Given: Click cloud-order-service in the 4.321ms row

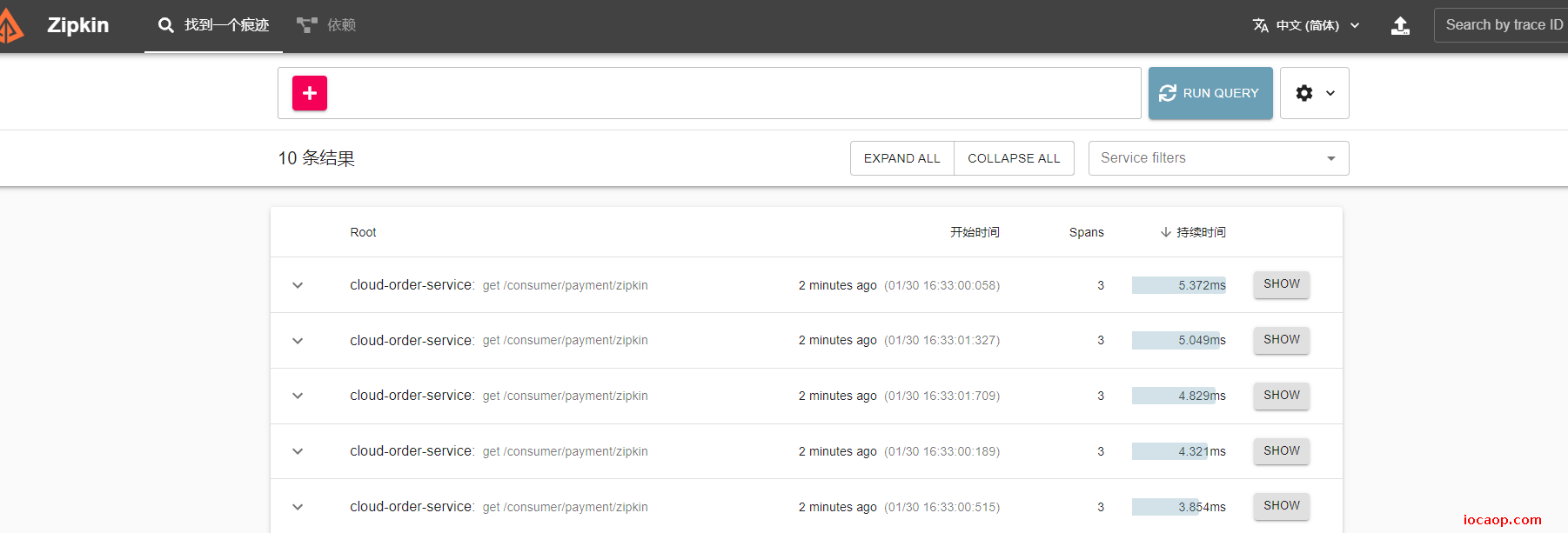Looking at the screenshot, I should pos(412,451).
